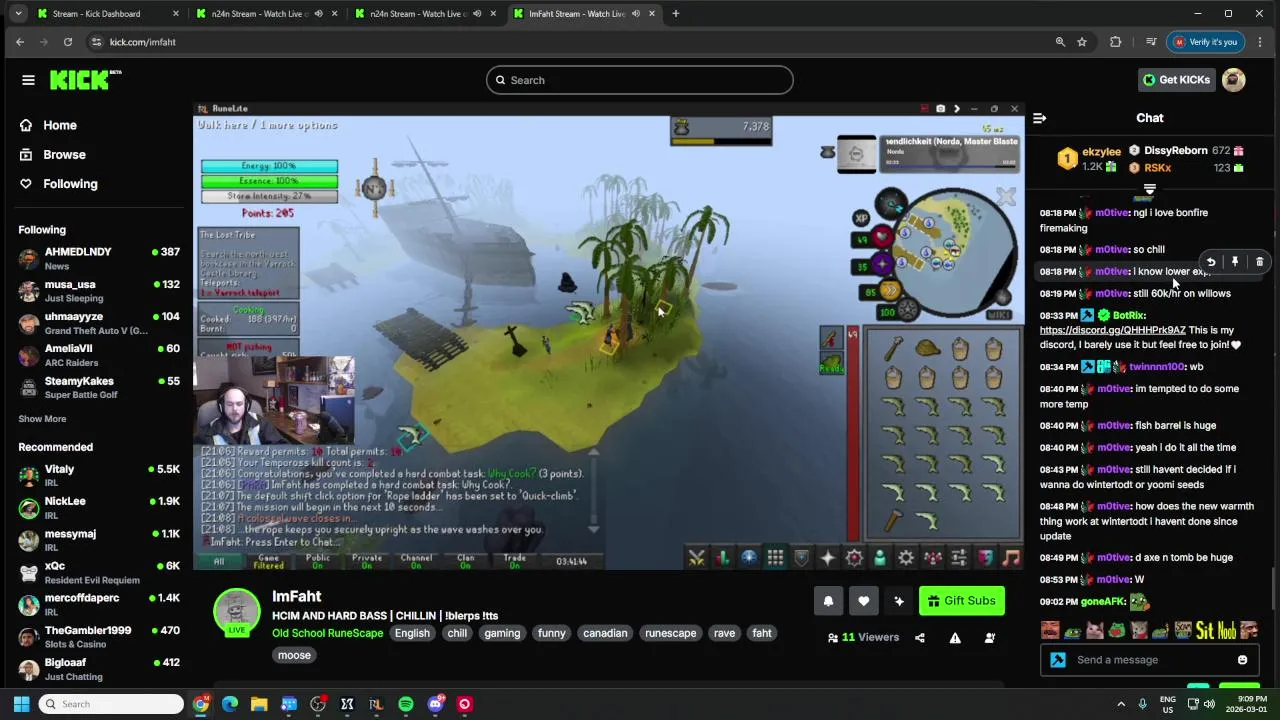
Task: Share the stream with the share icon
Action: [x=920, y=638]
